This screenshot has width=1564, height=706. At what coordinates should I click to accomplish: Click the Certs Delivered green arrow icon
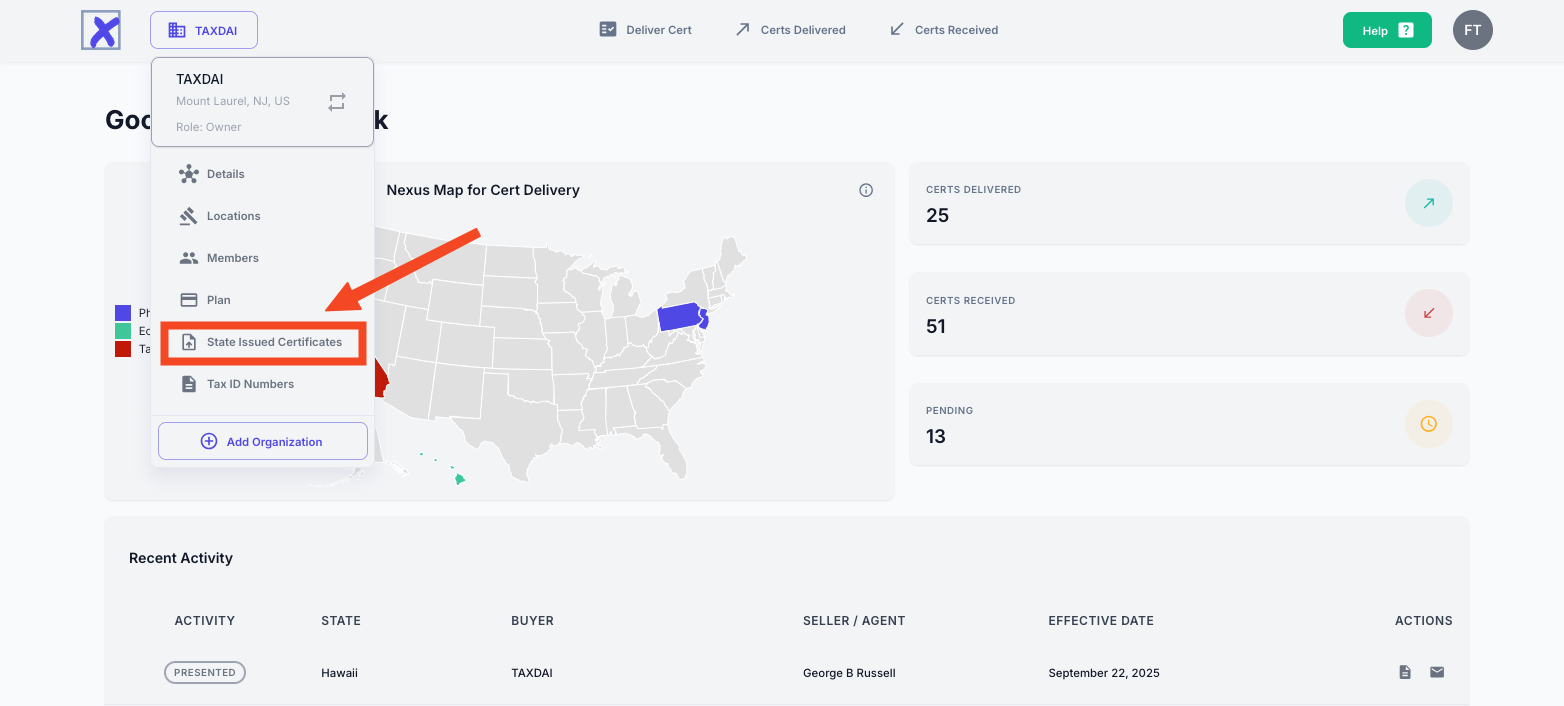(1428, 203)
